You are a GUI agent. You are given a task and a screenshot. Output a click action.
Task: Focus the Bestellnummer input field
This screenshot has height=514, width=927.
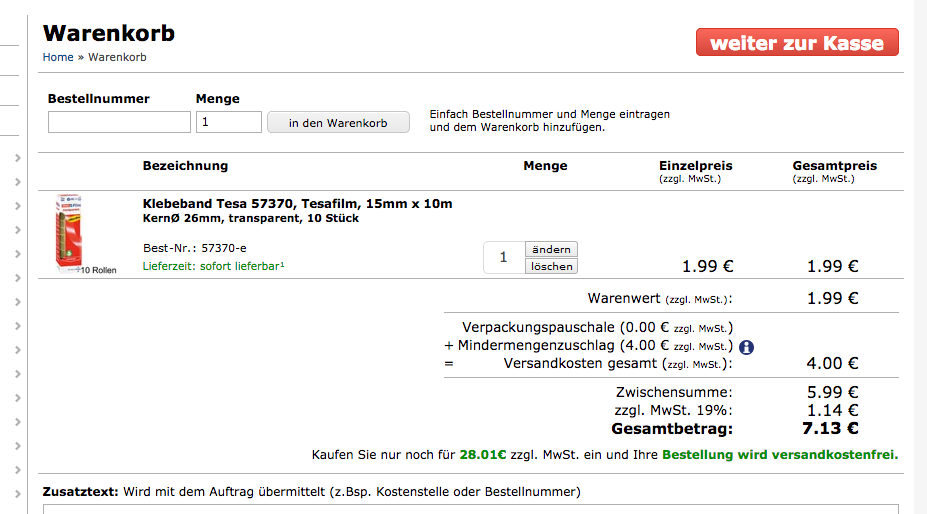tap(119, 122)
